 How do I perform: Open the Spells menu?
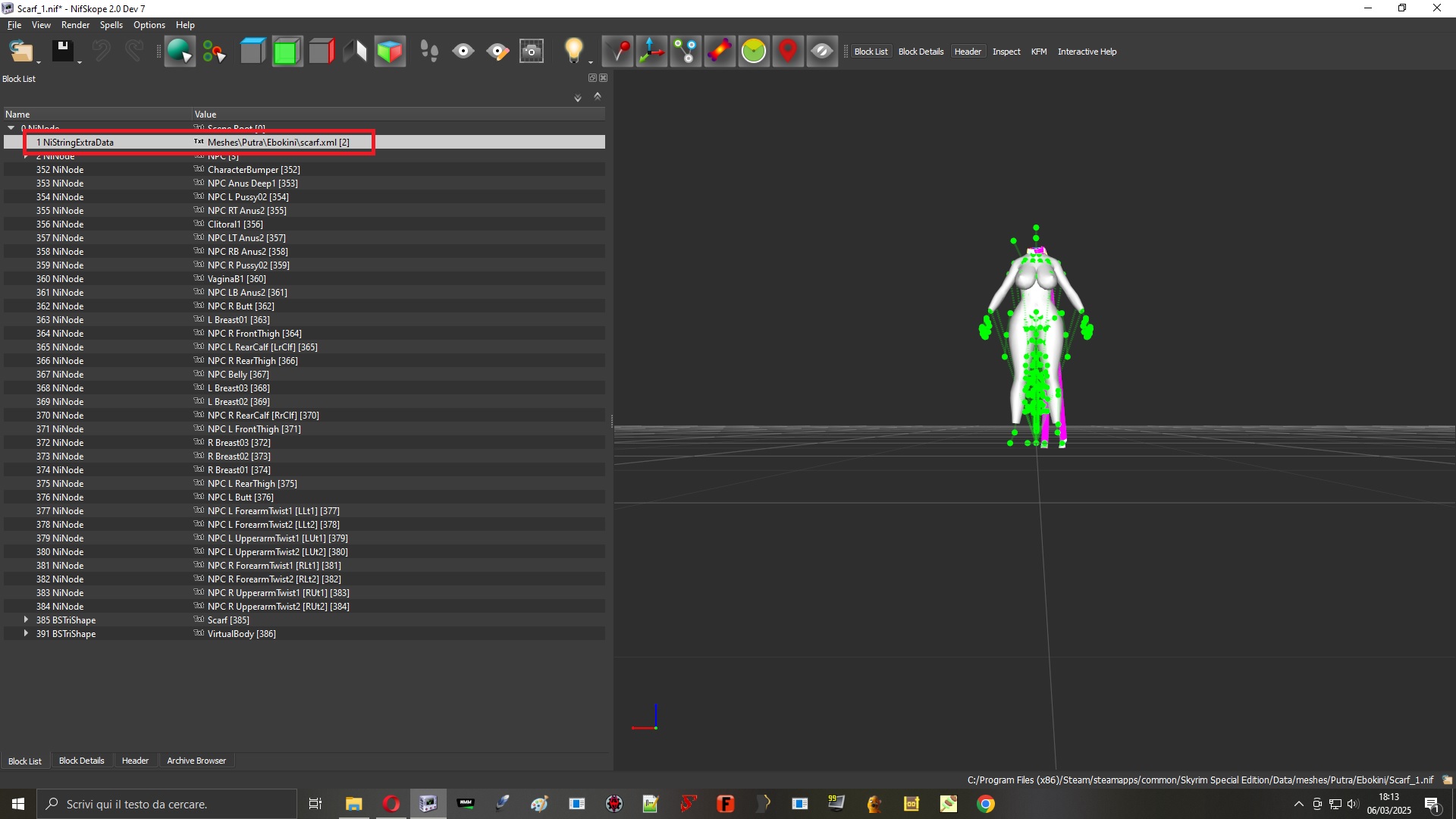[x=111, y=25]
